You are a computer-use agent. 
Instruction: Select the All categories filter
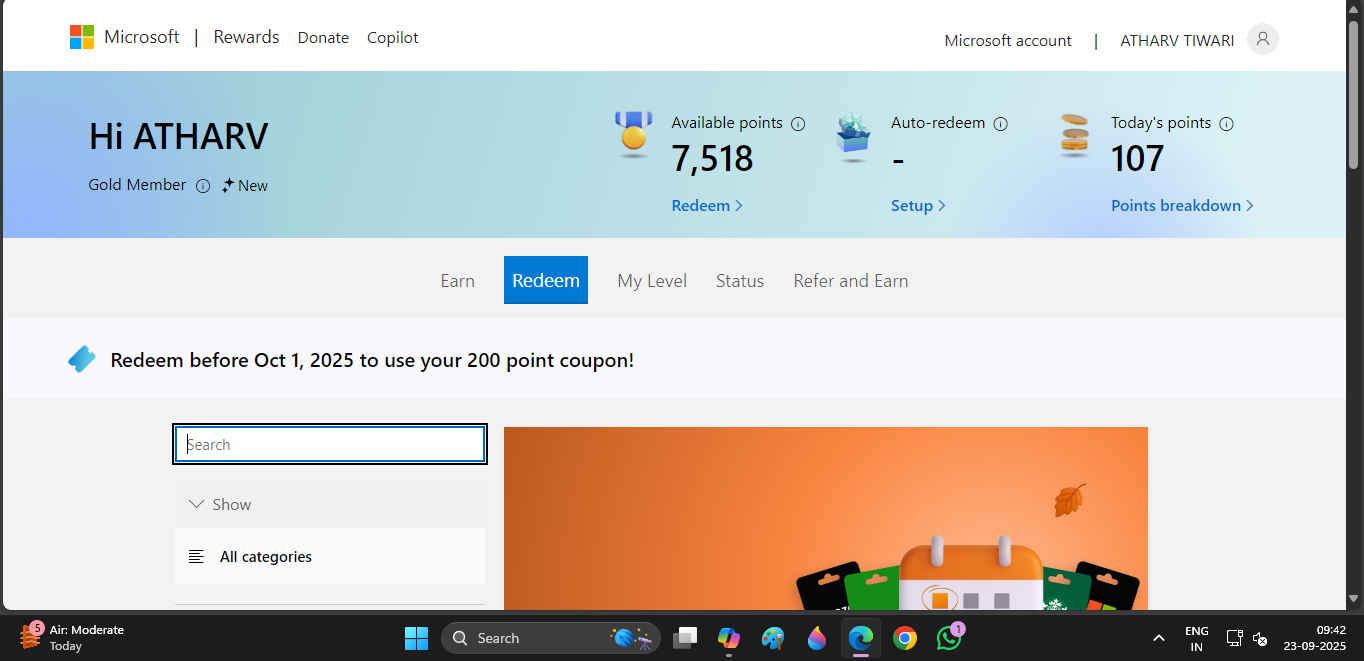(330, 556)
